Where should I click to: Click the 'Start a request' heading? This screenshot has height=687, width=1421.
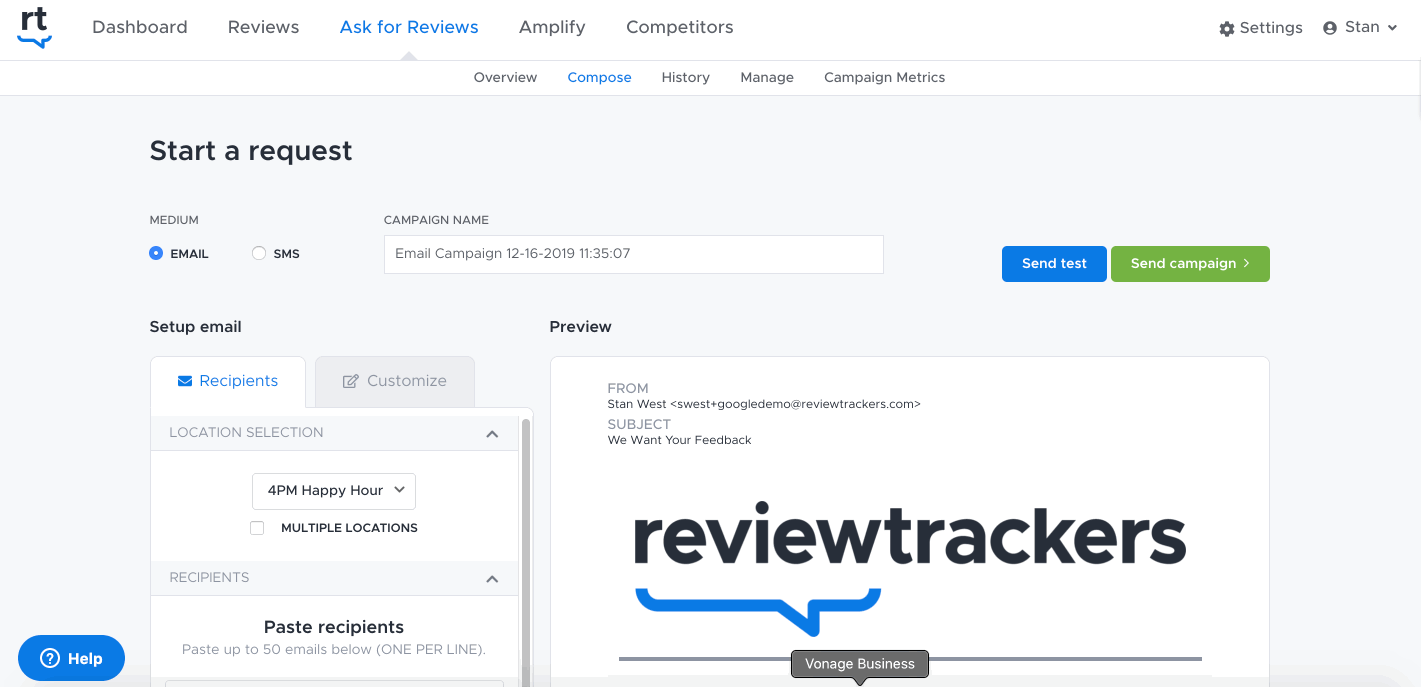251,151
